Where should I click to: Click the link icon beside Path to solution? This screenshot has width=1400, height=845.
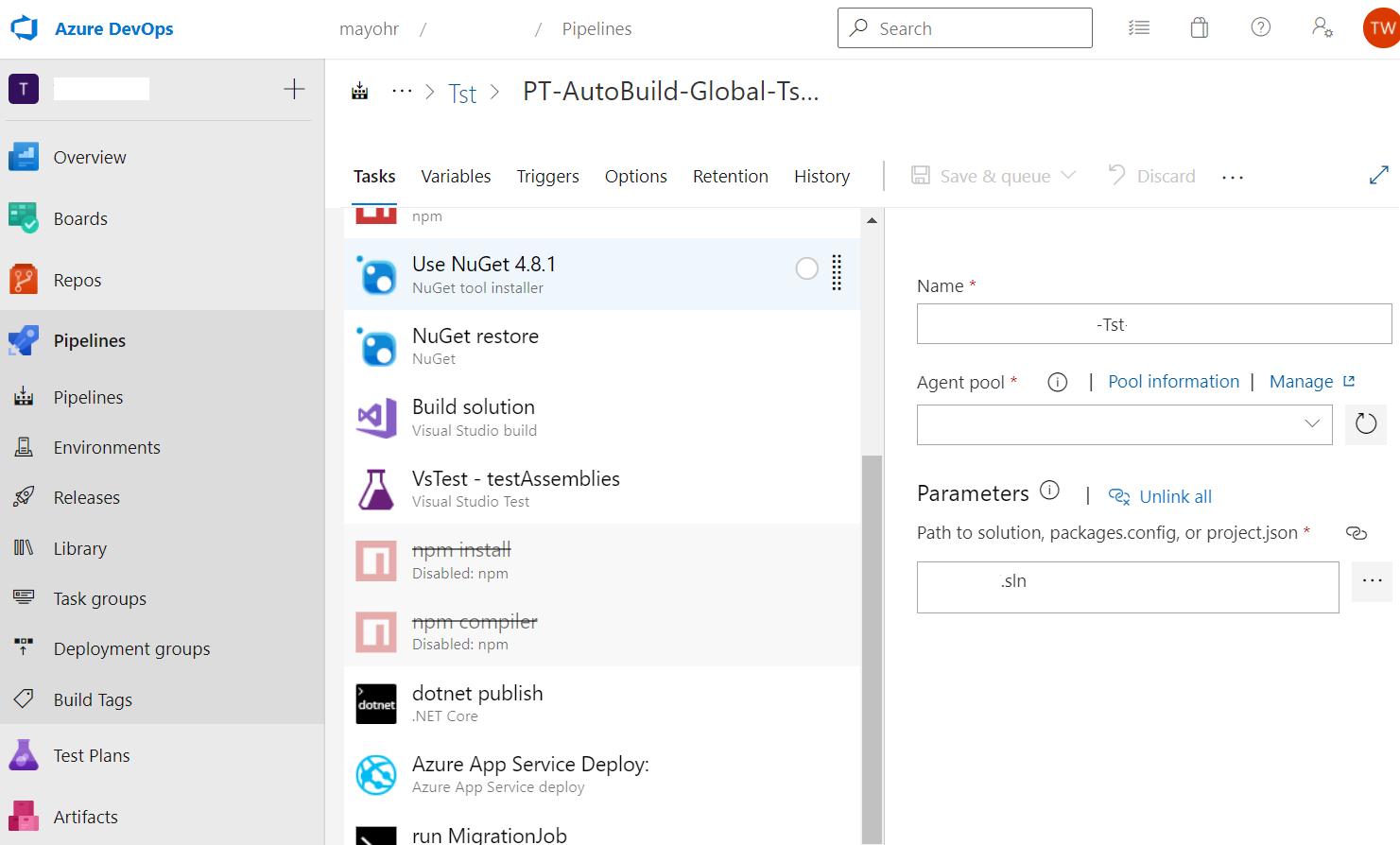point(1357,533)
